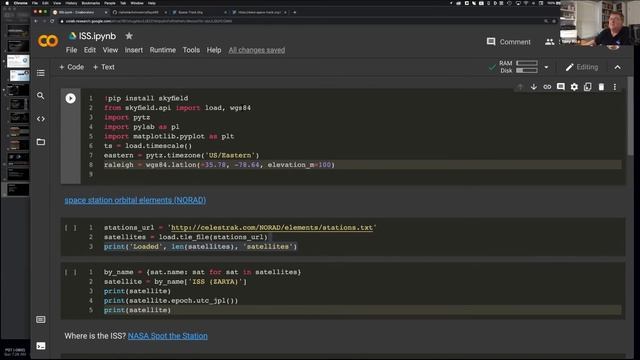Open the Files folder panel
The width and height of the screenshot is (640, 360).
pos(40,142)
